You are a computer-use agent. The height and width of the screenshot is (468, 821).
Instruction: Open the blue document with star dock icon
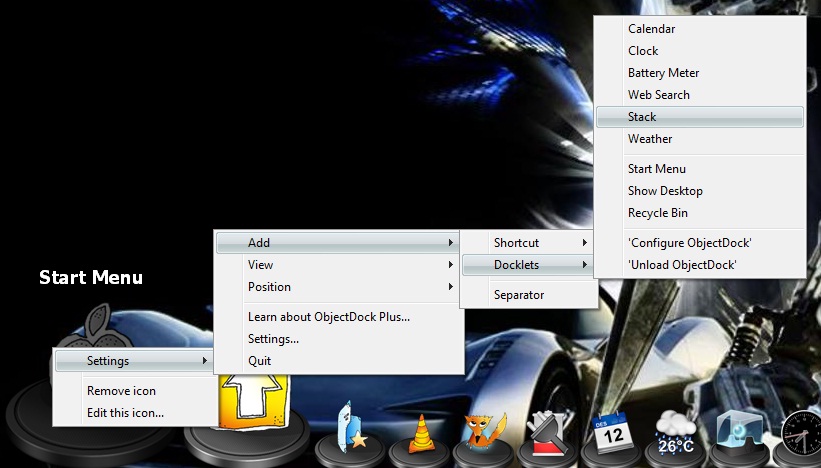click(x=351, y=427)
